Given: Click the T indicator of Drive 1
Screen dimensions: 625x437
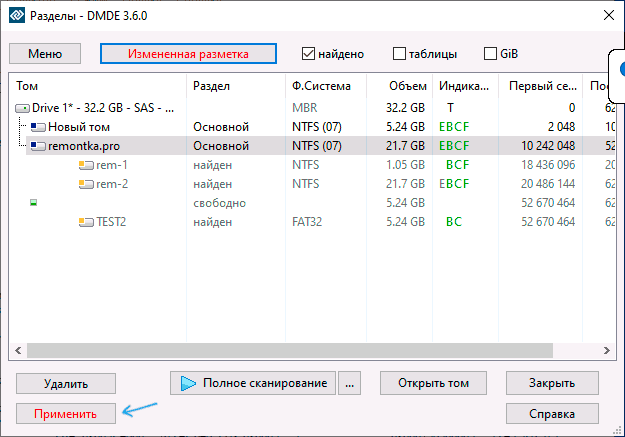Looking at the screenshot, I should pyautogui.click(x=450, y=108).
